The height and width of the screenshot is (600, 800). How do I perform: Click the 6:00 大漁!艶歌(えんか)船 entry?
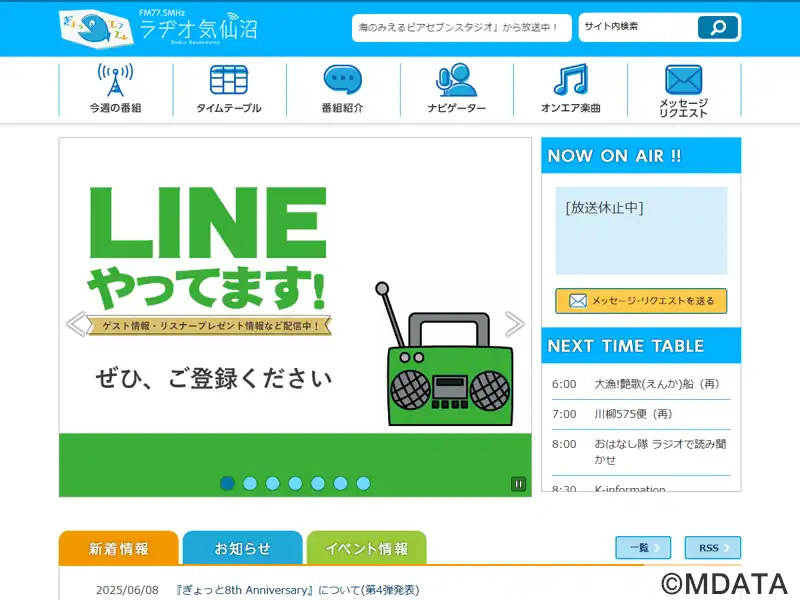(641, 384)
